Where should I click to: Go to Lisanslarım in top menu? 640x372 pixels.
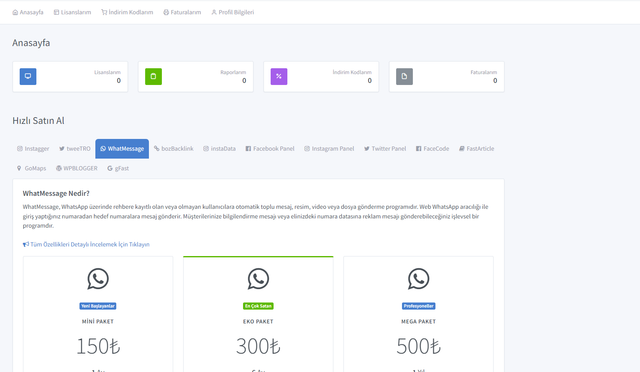tap(72, 12)
